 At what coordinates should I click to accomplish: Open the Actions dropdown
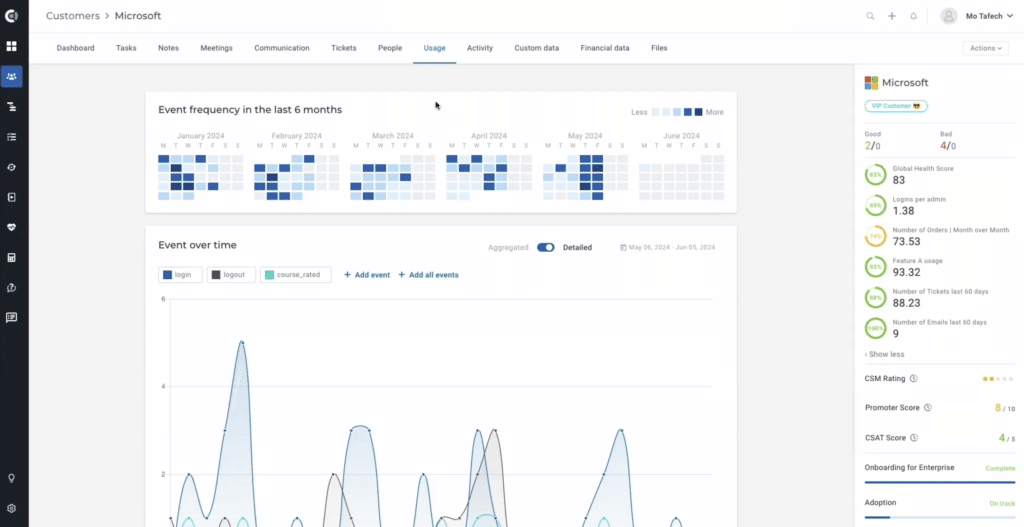click(x=985, y=48)
